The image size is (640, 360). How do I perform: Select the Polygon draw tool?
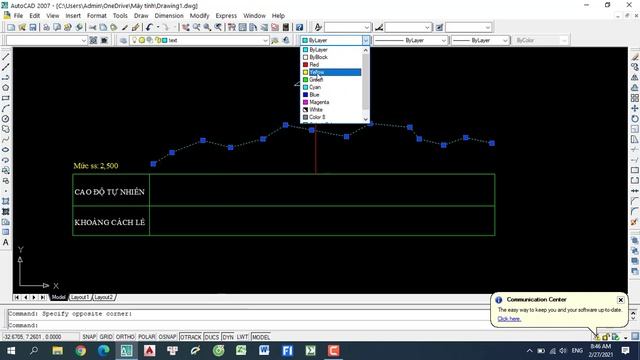[6, 88]
